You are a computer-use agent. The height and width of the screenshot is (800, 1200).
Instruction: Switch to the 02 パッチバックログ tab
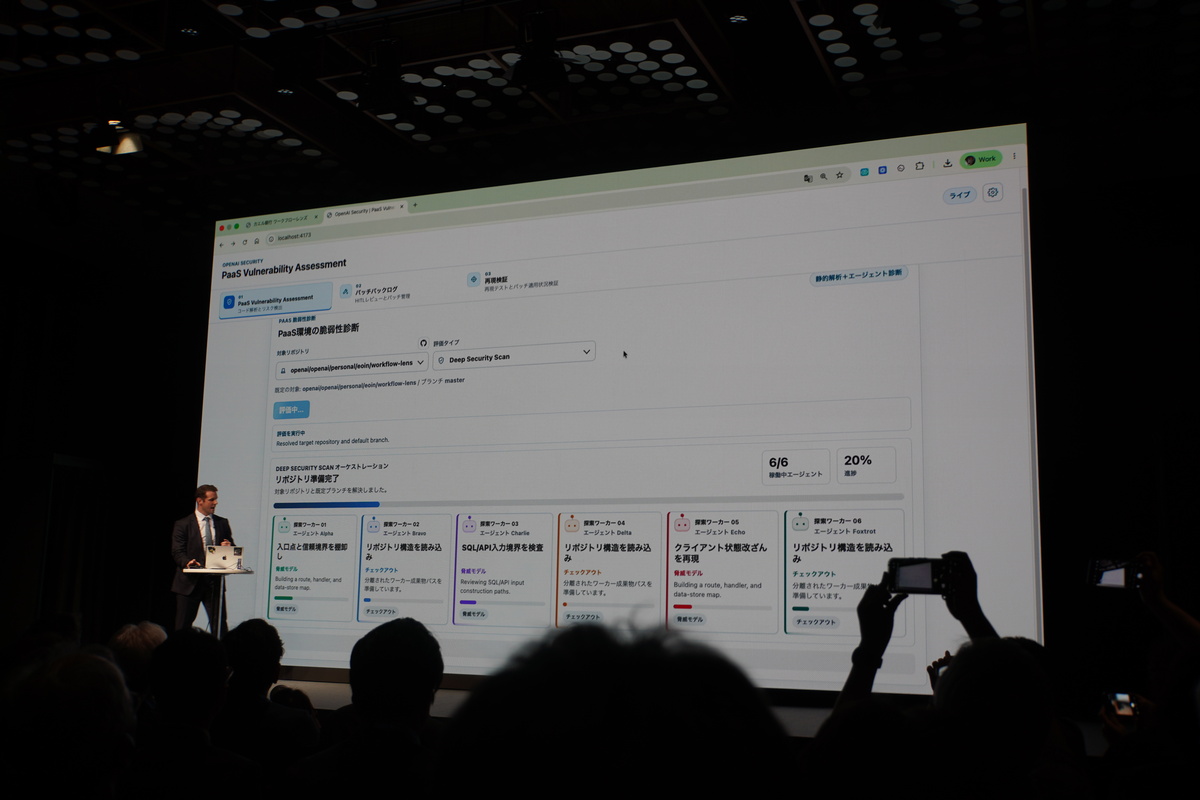(376, 291)
